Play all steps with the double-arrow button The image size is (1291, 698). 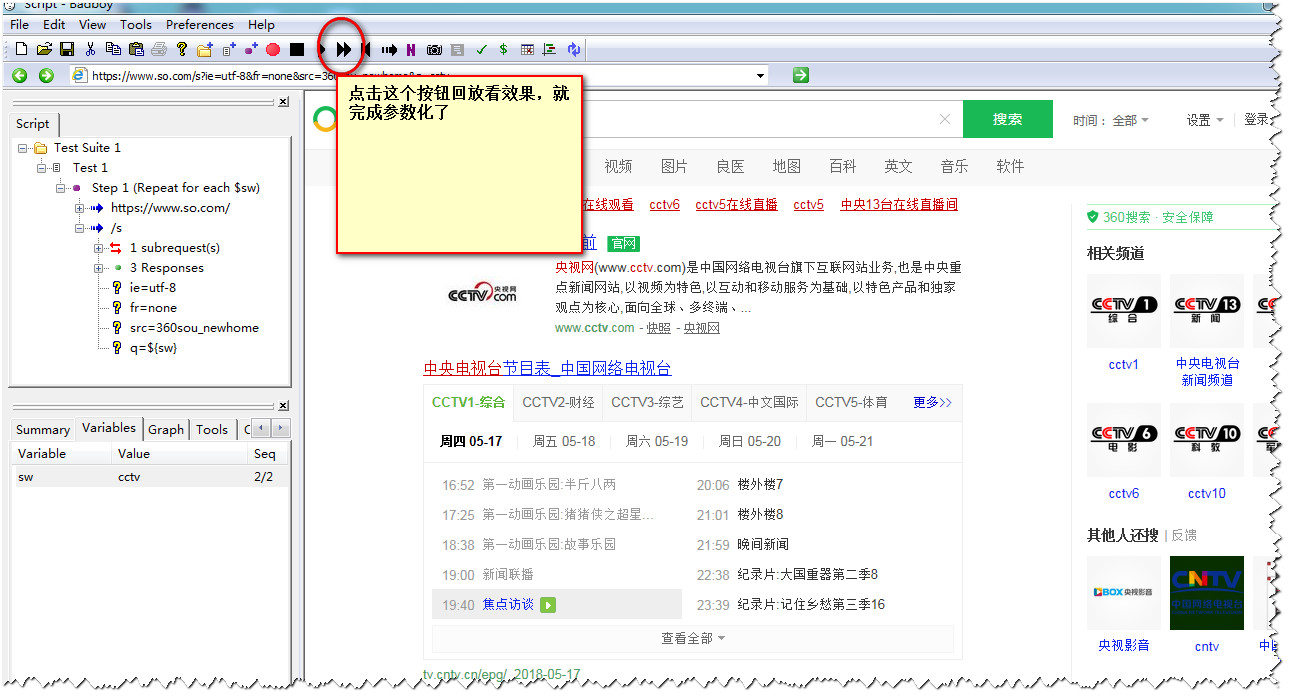[344, 49]
